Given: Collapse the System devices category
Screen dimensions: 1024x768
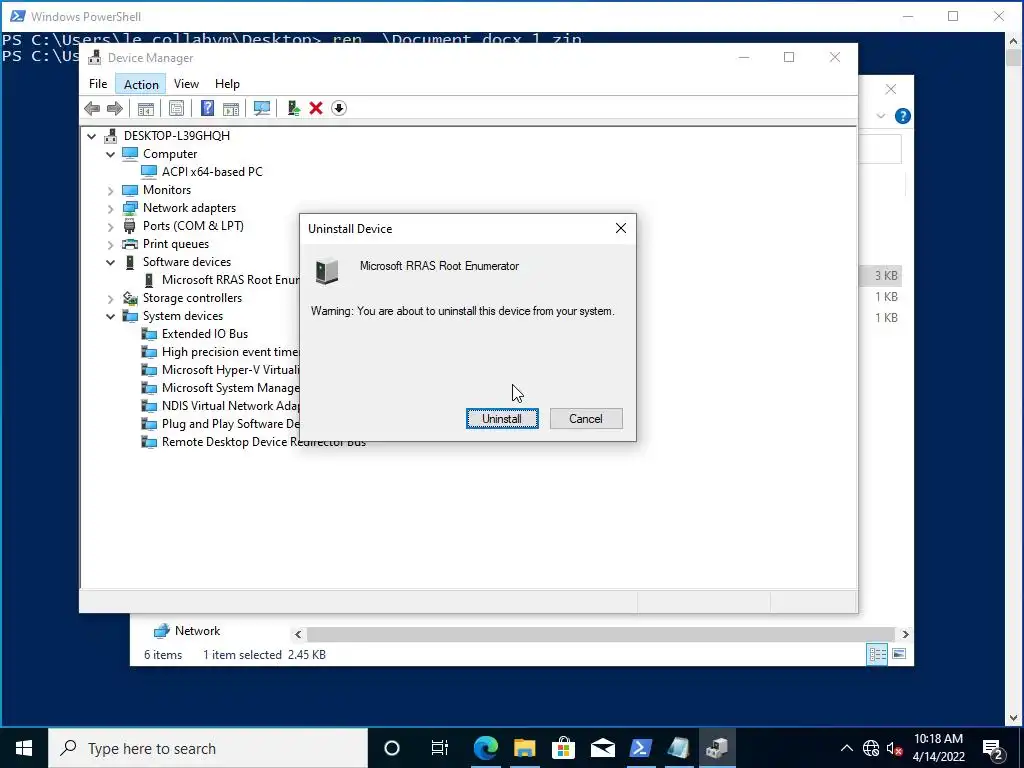Looking at the screenshot, I should (x=110, y=317).
